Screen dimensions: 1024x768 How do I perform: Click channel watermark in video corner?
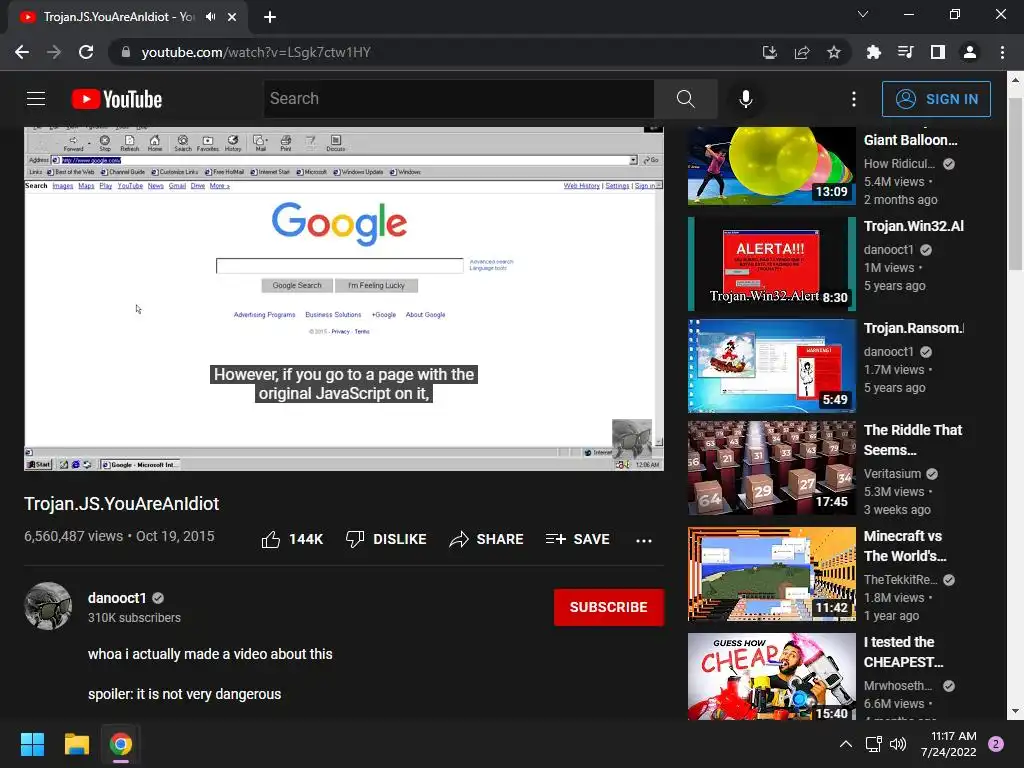click(632, 439)
